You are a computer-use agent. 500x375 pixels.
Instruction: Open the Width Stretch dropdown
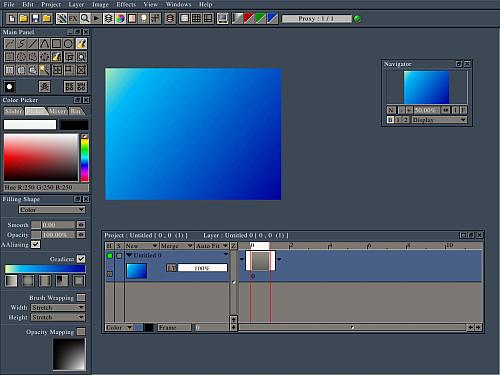click(x=58, y=307)
